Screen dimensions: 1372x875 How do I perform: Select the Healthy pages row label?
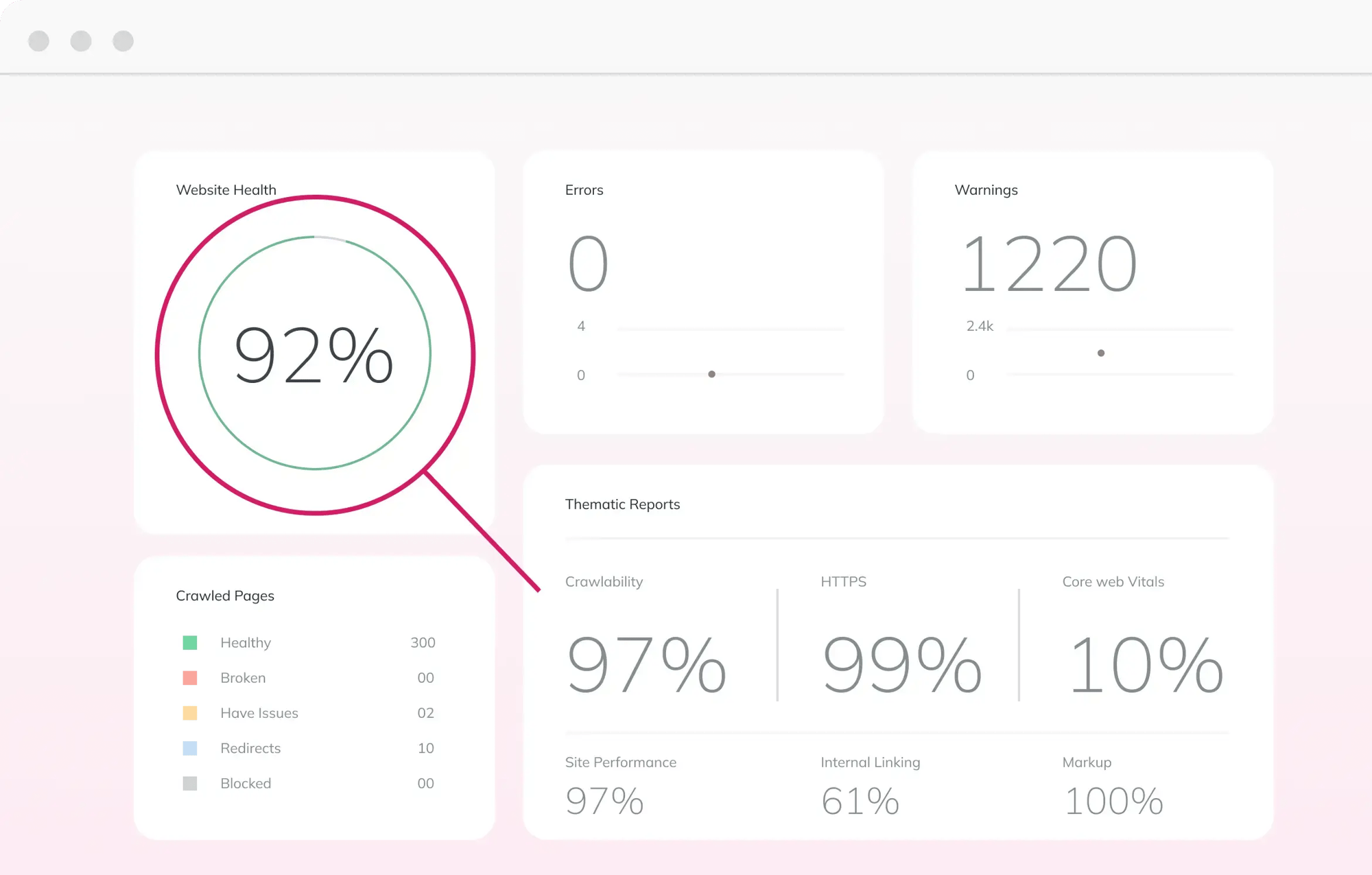tap(246, 642)
